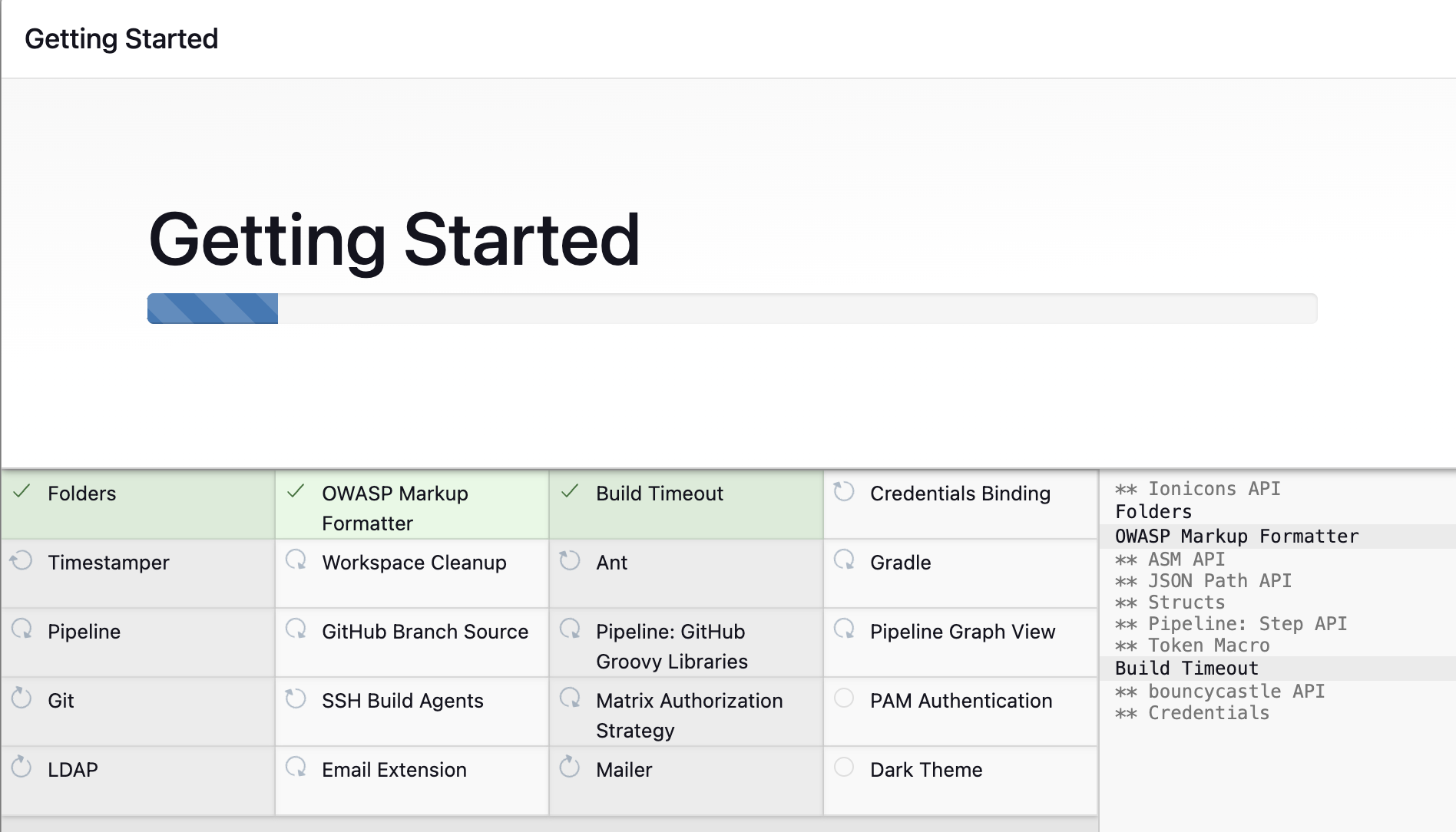The height and width of the screenshot is (832, 1456).
Task: Click the pending circle icon beside PAM Authentication
Action: pyautogui.click(x=844, y=698)
